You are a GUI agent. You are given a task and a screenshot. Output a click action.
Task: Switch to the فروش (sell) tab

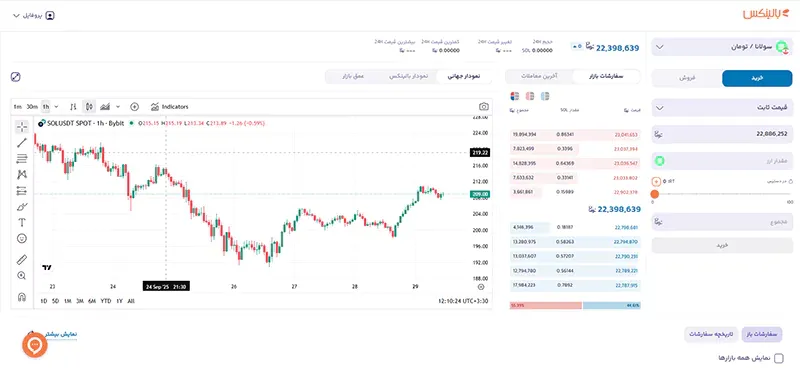(687, 79)
